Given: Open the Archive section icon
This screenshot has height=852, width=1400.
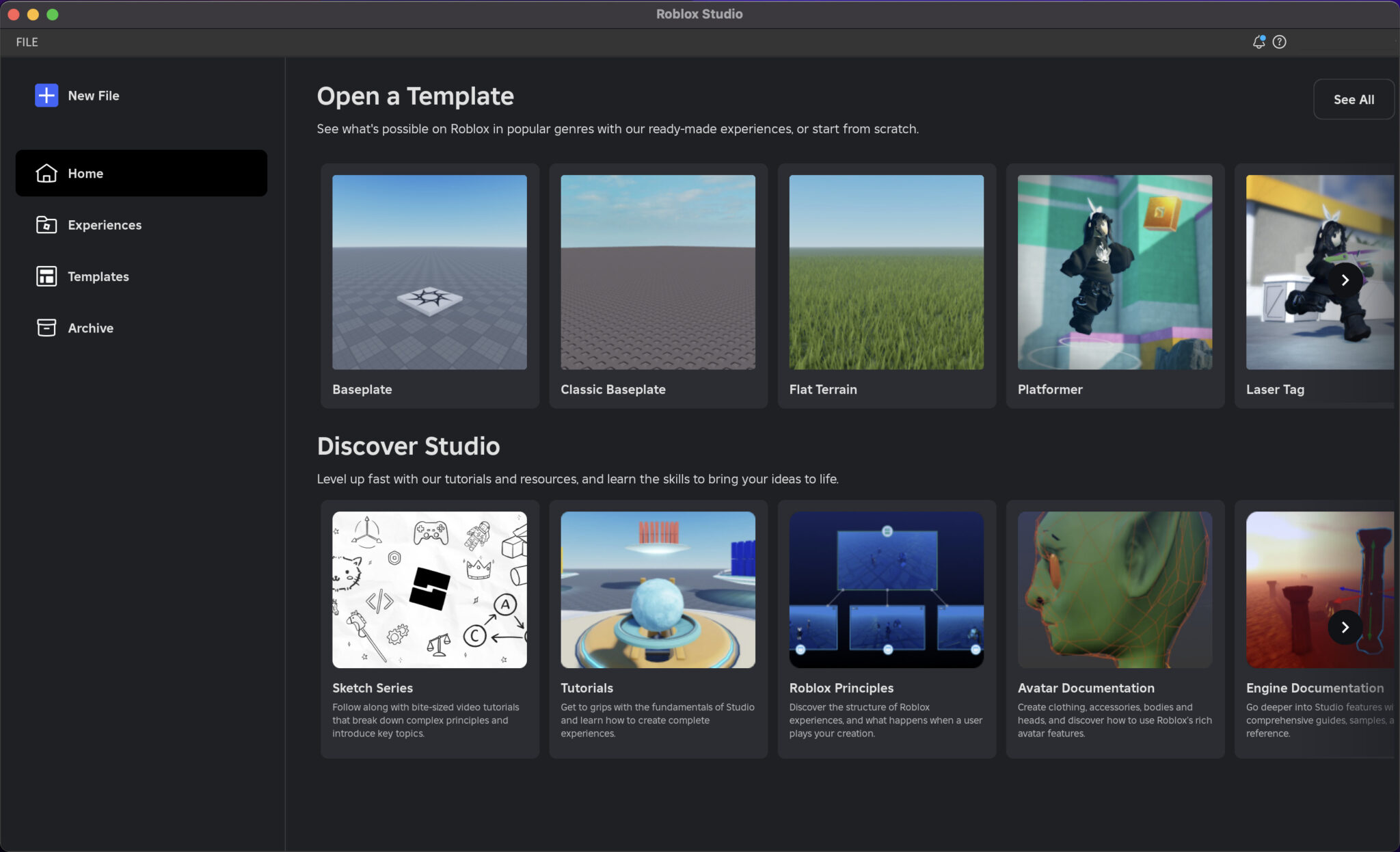Looking at the screenshot, I should coord(45,328).
